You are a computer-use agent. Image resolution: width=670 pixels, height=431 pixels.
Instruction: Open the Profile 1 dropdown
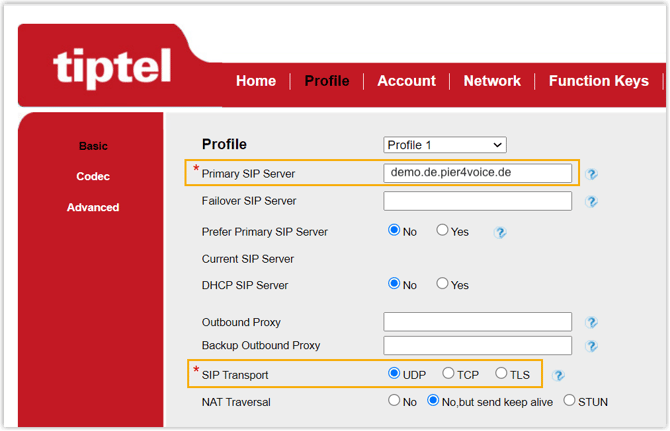pos(445,145)
